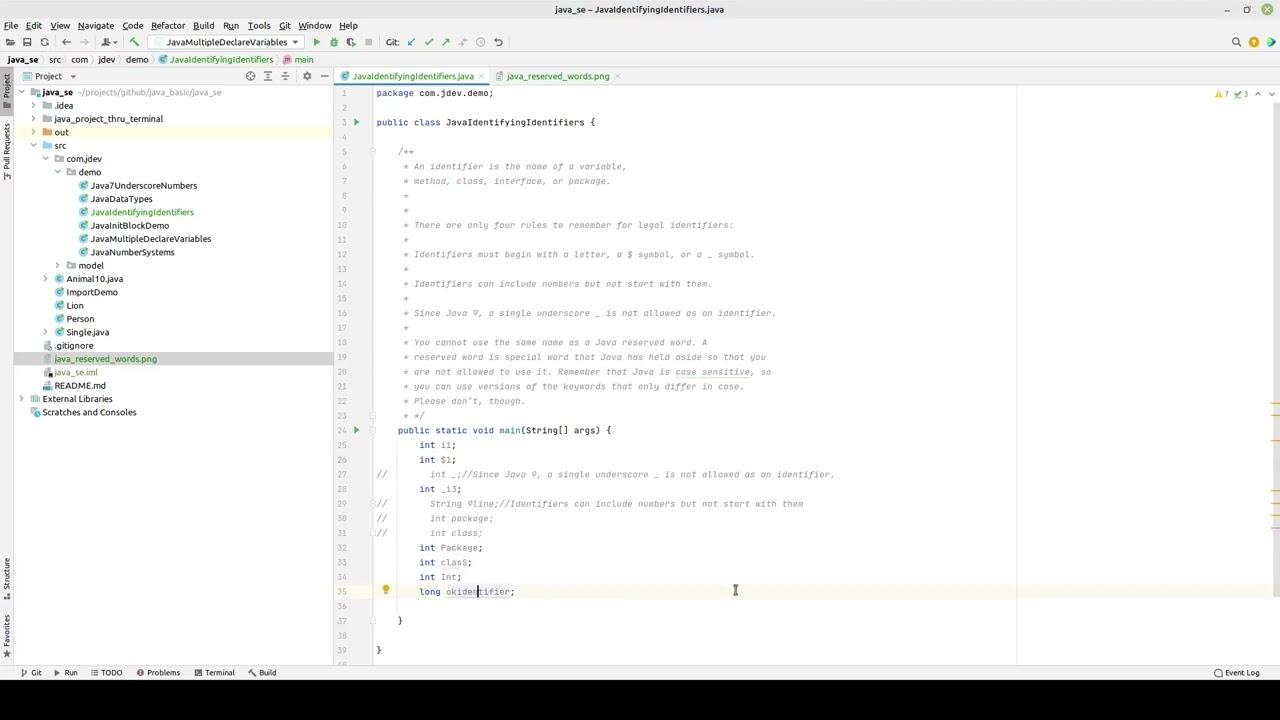Click Collapse All in Project panel
Screen dimensions: 1280x720
pyautogui.click(x=285, y=76)
